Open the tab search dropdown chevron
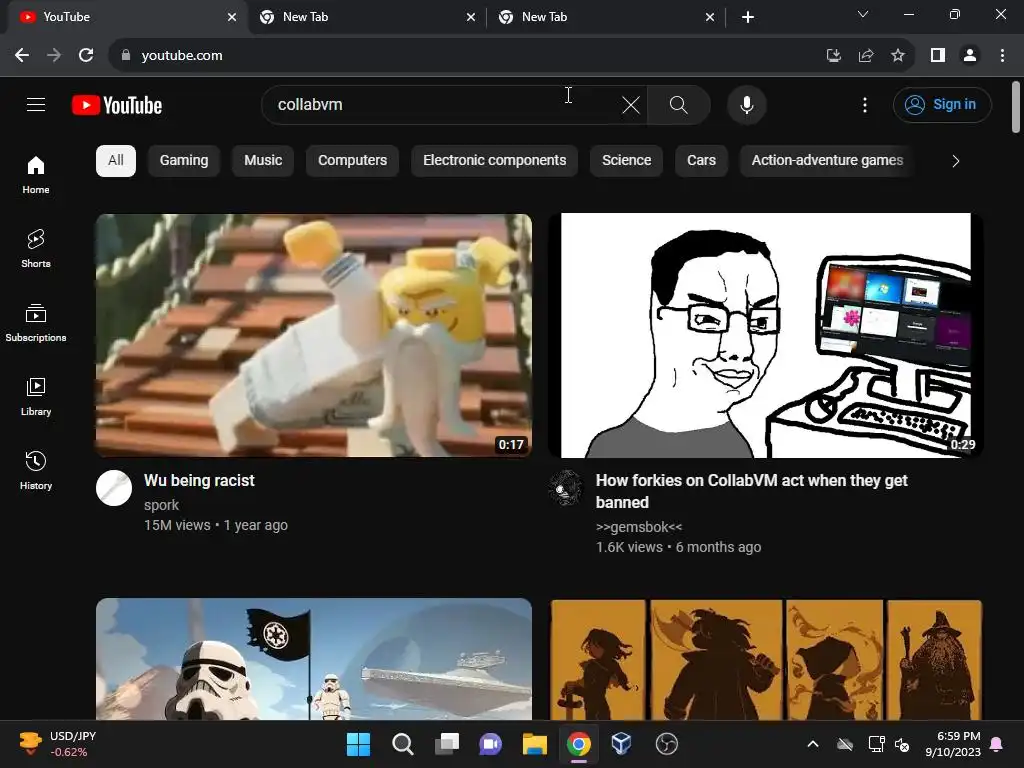Viewport: 1024px width, 768px height. pos(863,14)
